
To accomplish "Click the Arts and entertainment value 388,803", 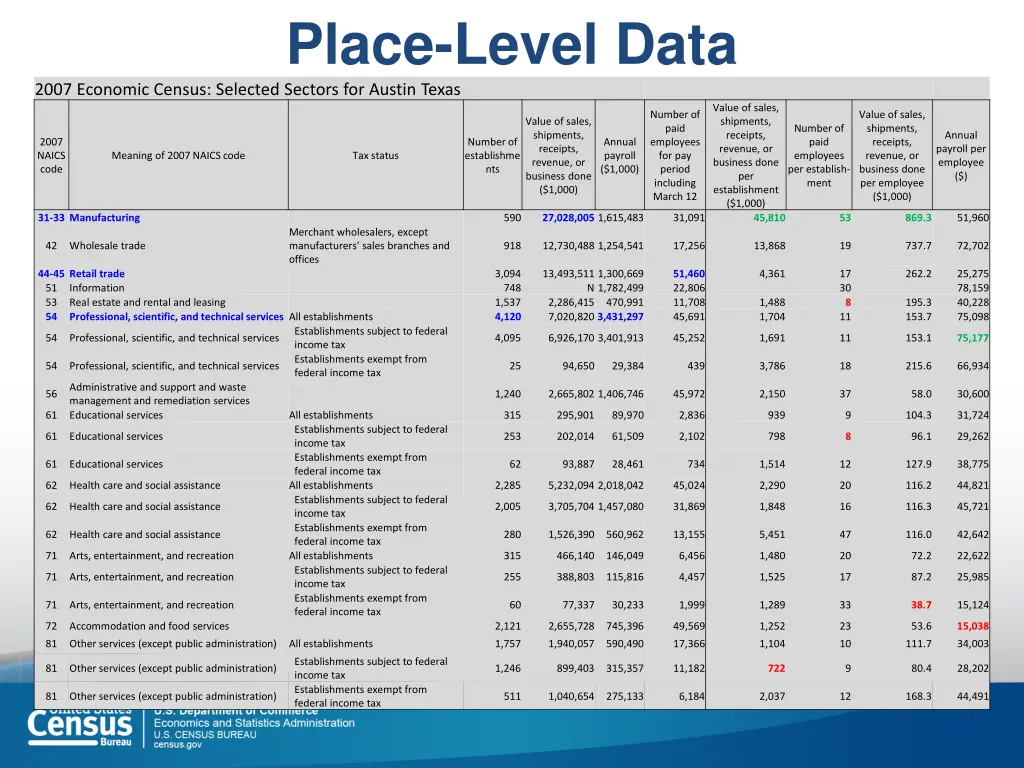I will [x=575, y=577].
